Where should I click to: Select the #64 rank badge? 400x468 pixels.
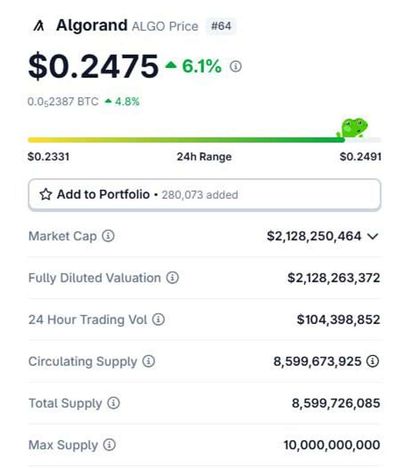pyautogui.click(x=221, y=26)
